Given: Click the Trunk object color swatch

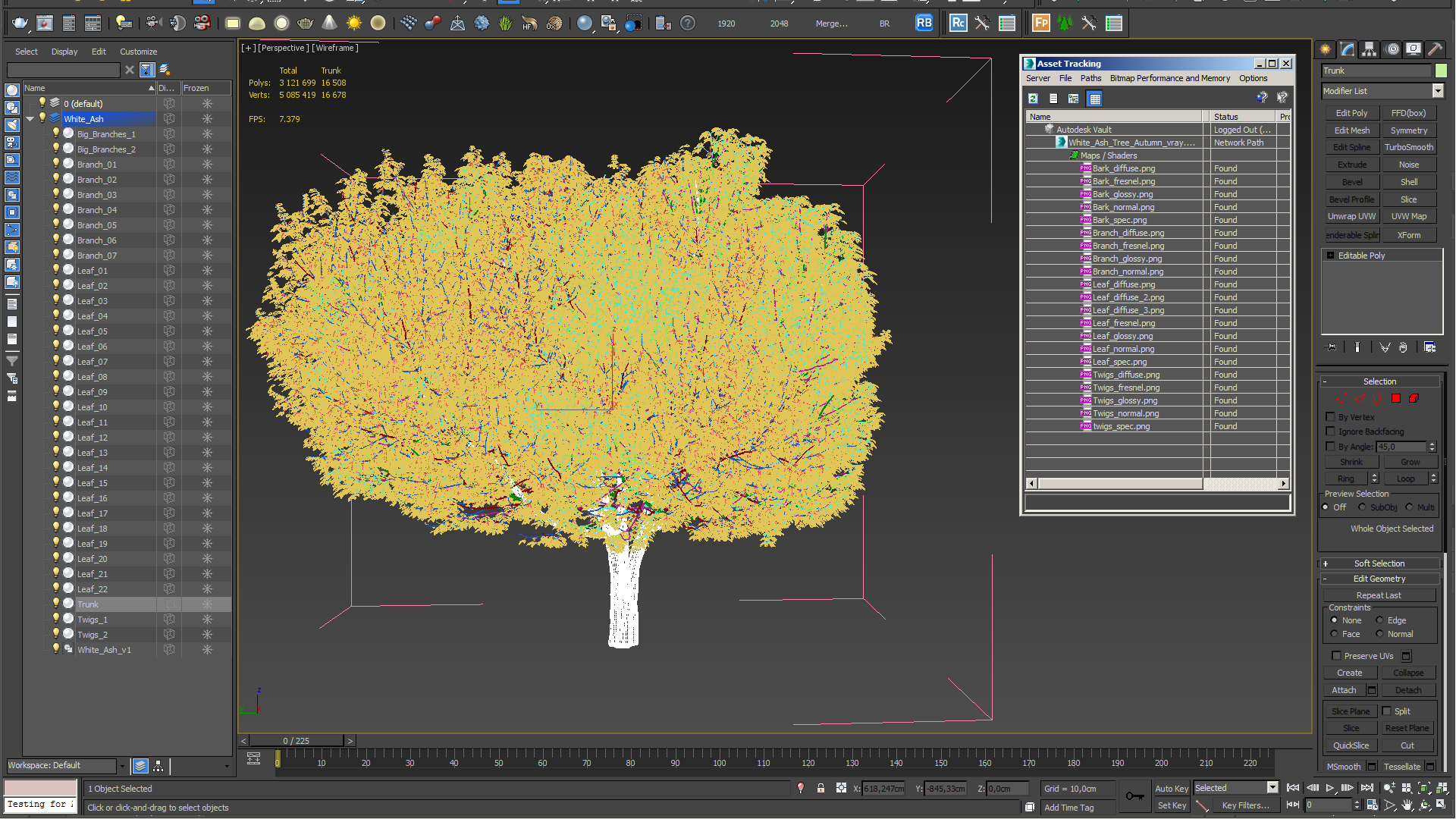Looking at the screenshot, I should [1441, 71].
